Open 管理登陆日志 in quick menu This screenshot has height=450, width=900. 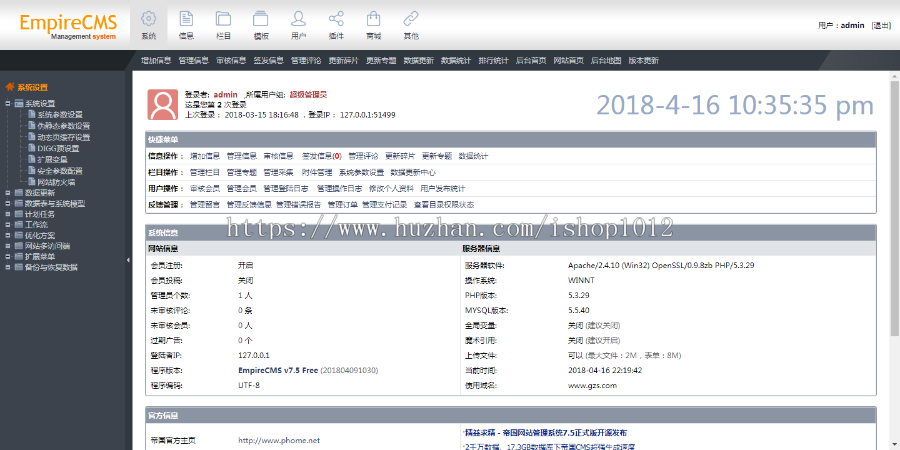[286, 188]
